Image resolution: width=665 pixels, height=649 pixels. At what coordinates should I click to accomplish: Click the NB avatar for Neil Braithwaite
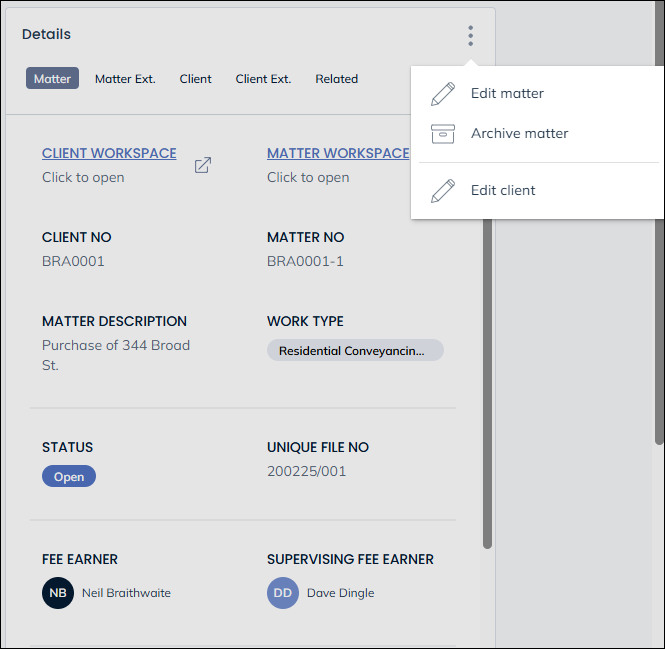[58, 593]
